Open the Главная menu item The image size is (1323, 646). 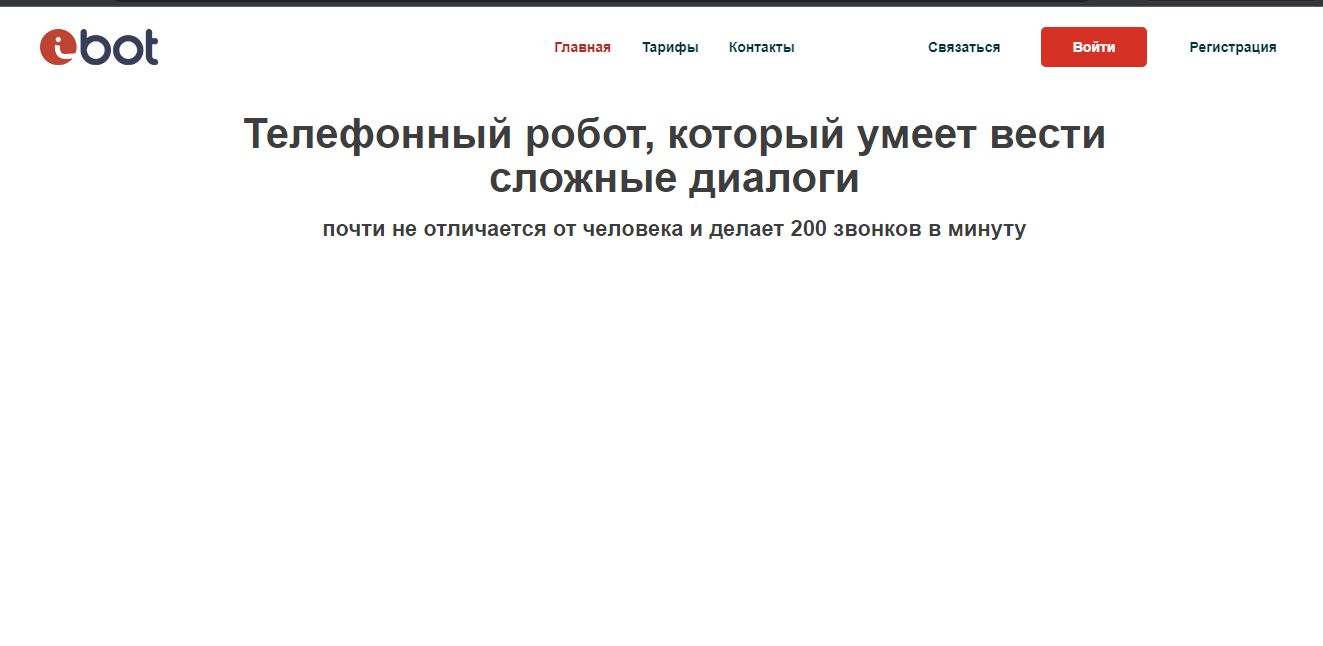click(582, 47)
